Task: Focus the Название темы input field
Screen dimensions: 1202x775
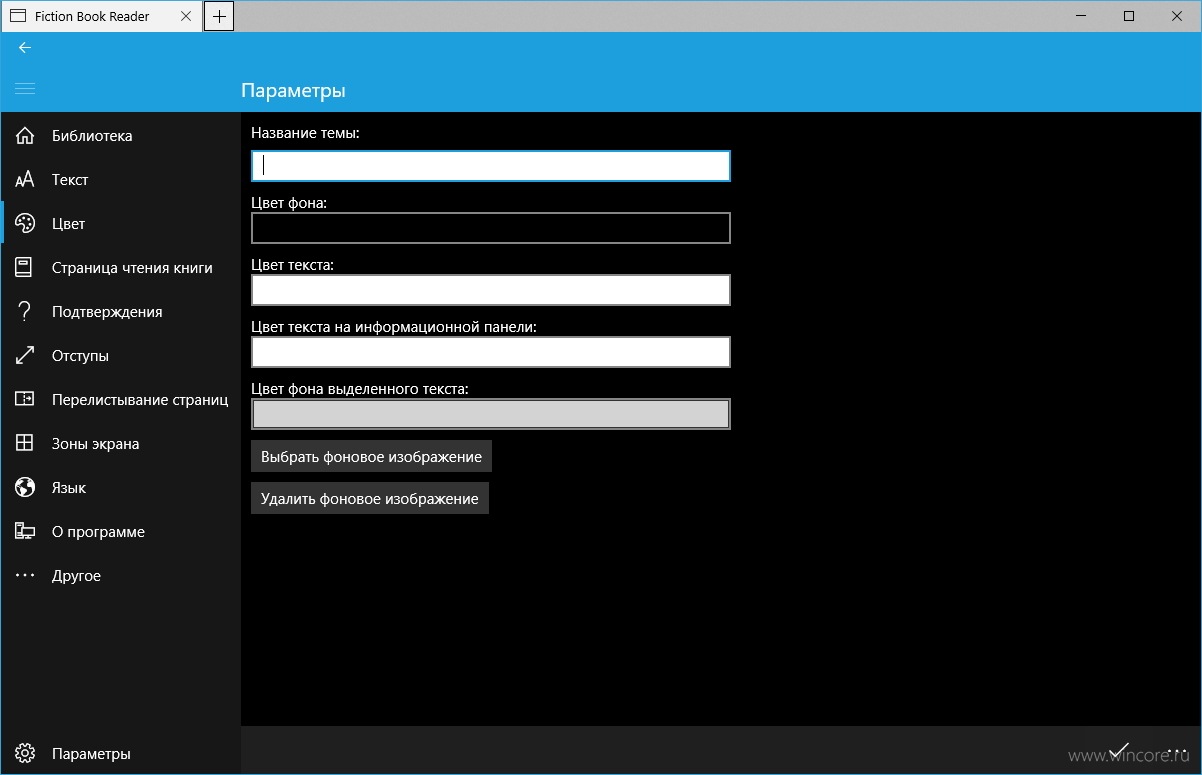Action: (491, 166)
